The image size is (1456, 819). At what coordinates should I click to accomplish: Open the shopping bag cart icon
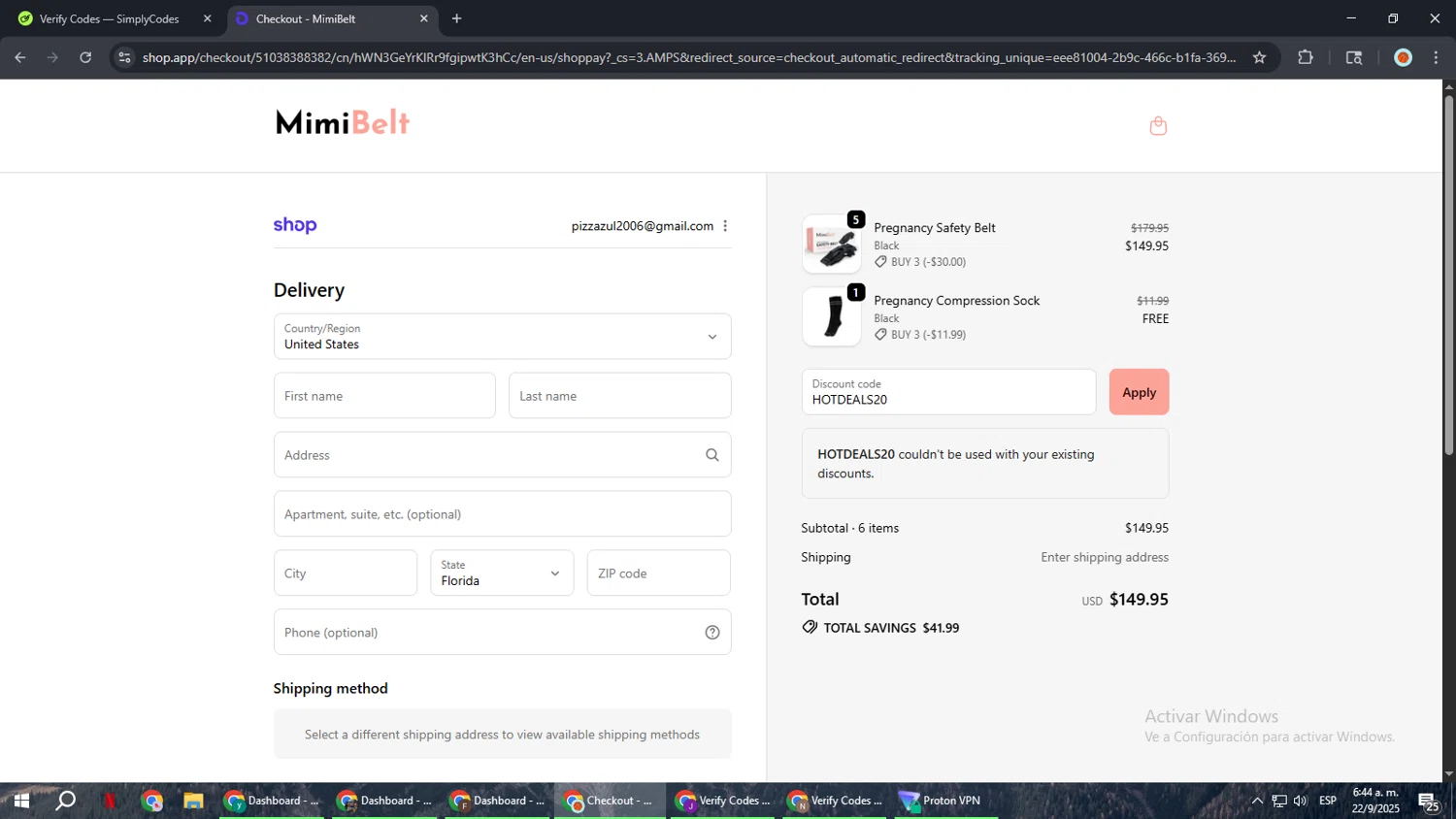1158,125
